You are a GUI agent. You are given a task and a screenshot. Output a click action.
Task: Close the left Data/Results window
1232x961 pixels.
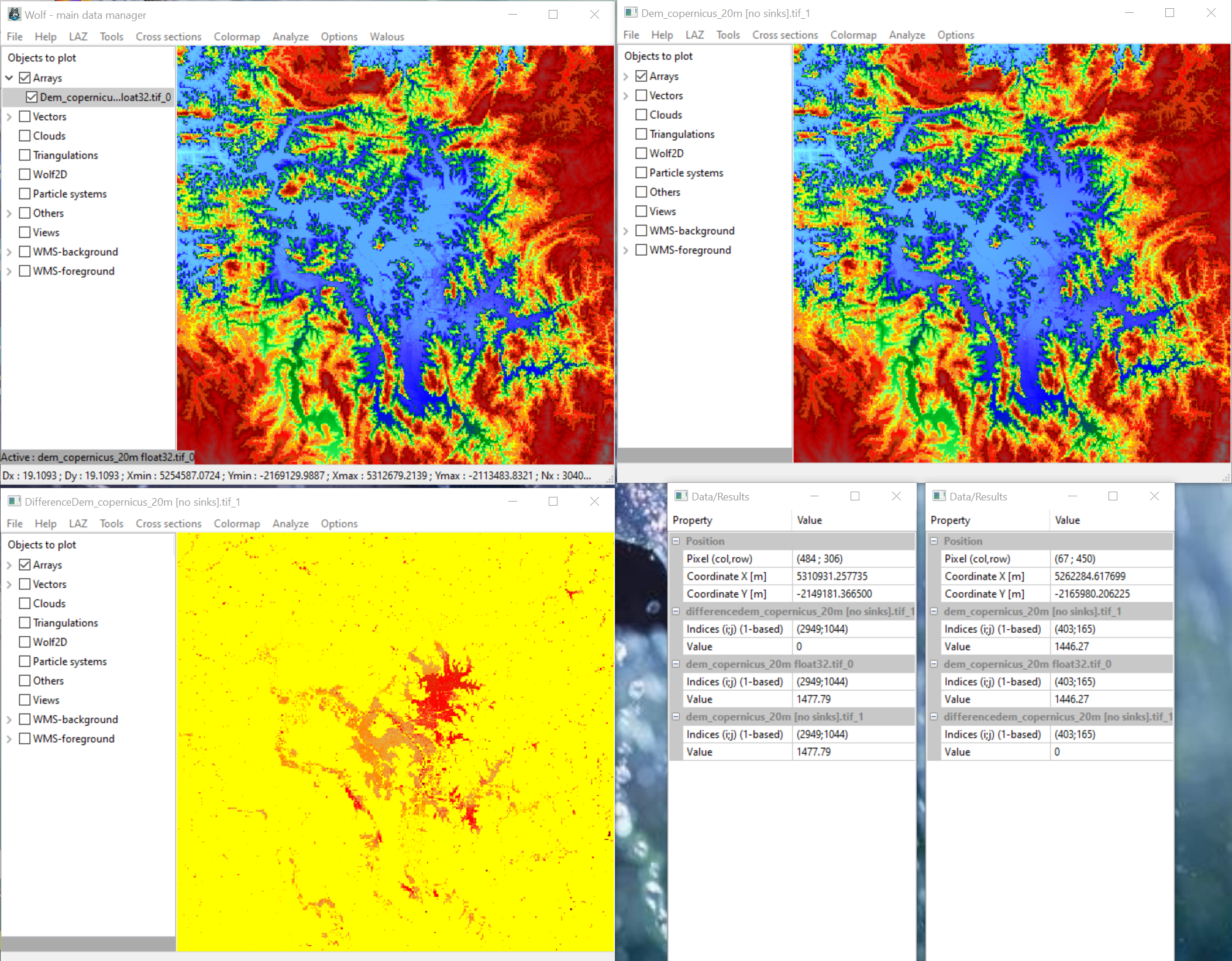pyautogui.click(x=896, y=496)
